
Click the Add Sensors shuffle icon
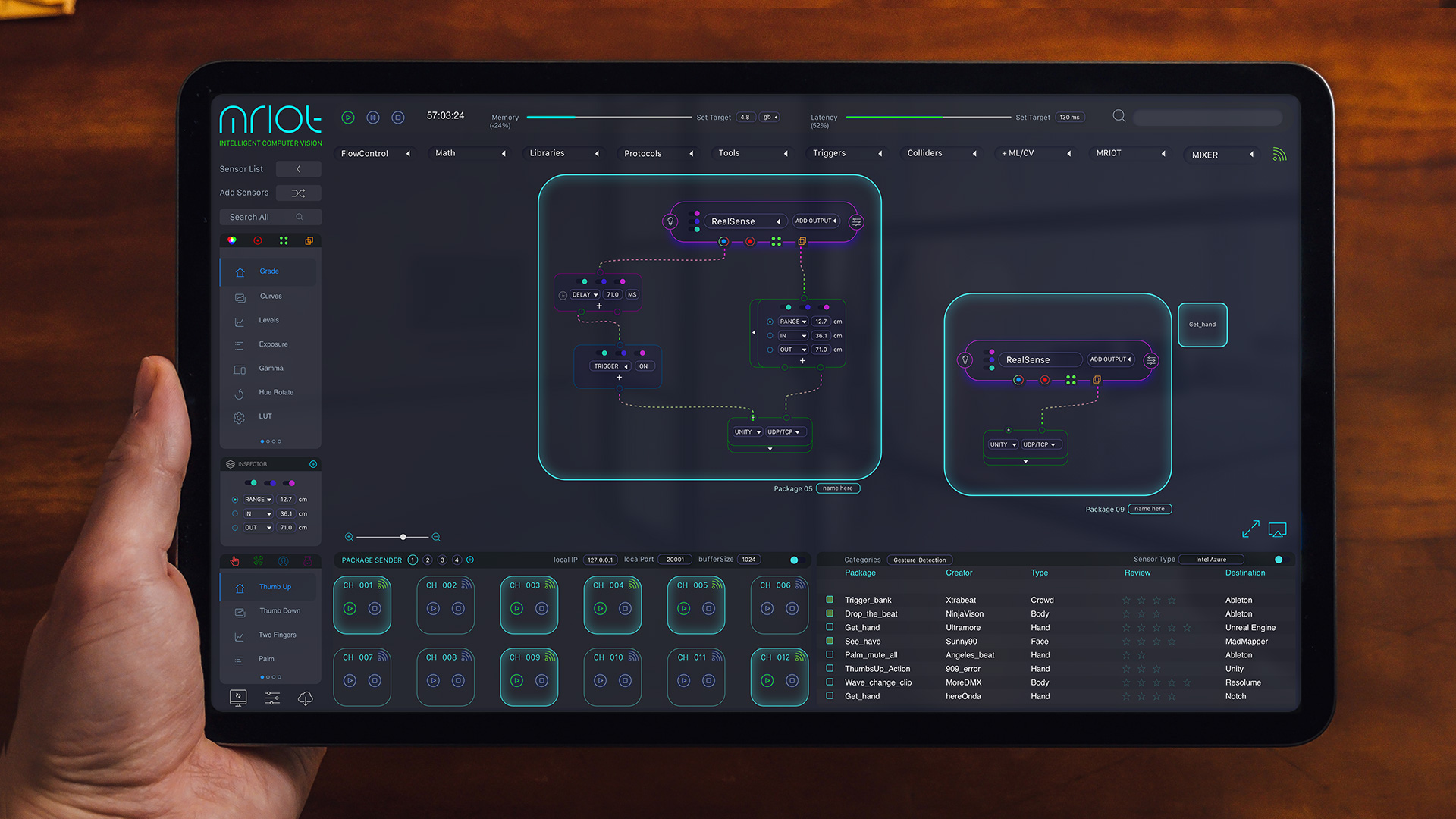click(299, 193)
